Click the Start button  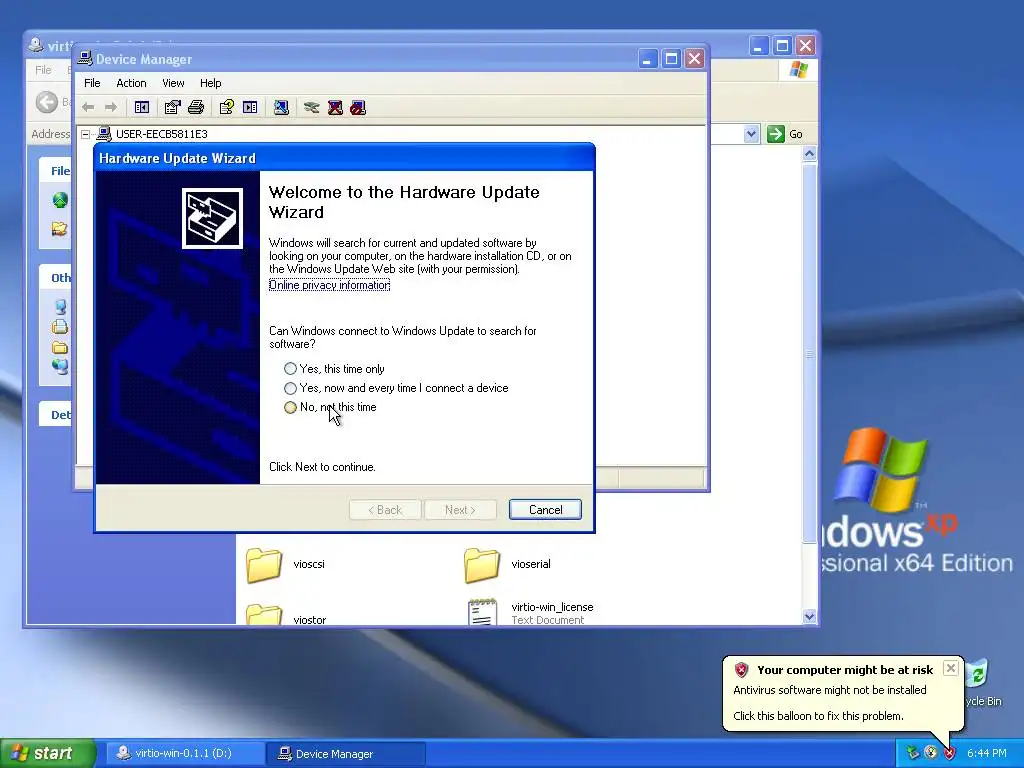click(48, 753)
